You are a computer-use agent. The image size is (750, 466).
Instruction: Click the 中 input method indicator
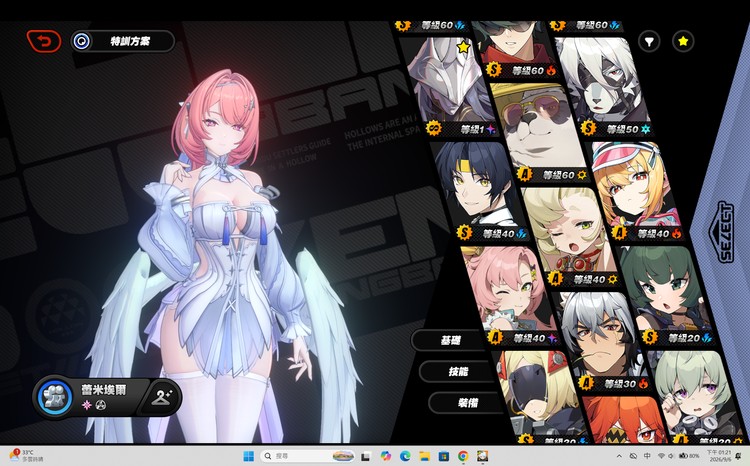point(647,456)
